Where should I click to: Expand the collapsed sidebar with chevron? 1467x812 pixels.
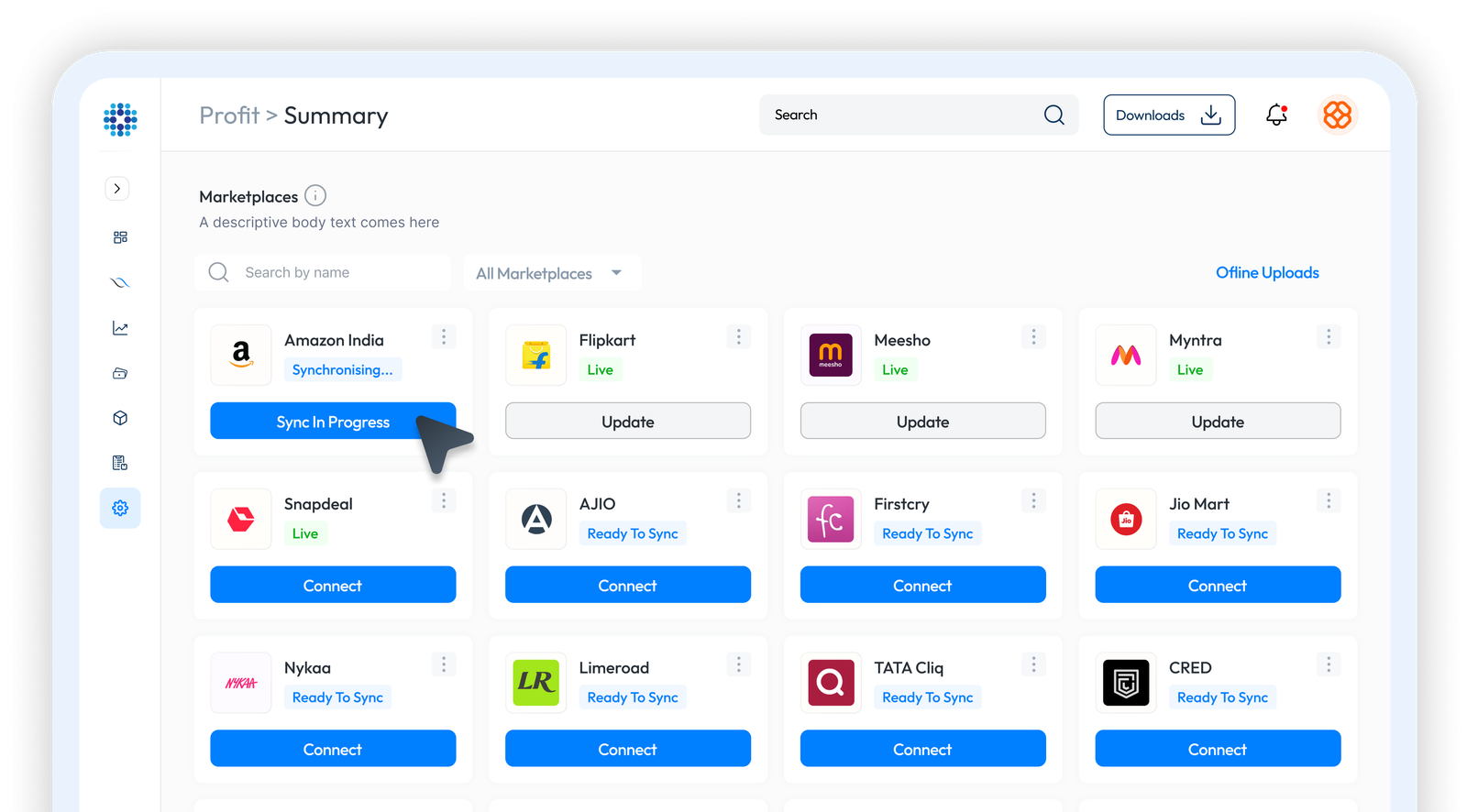click(x=117, y=189)
